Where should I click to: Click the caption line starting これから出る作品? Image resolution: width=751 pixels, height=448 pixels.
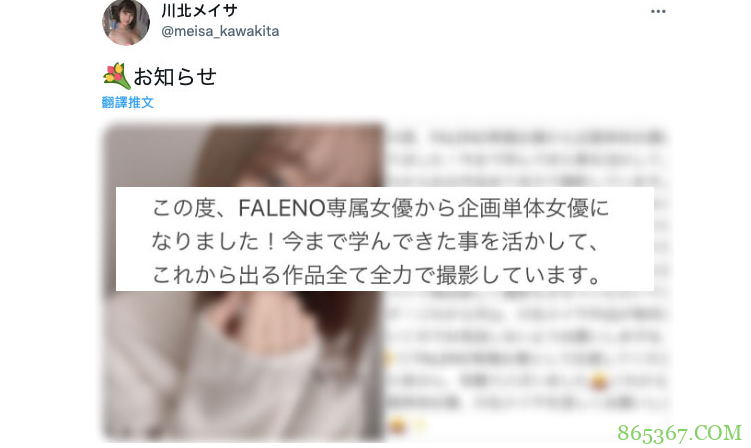[376, 275]
